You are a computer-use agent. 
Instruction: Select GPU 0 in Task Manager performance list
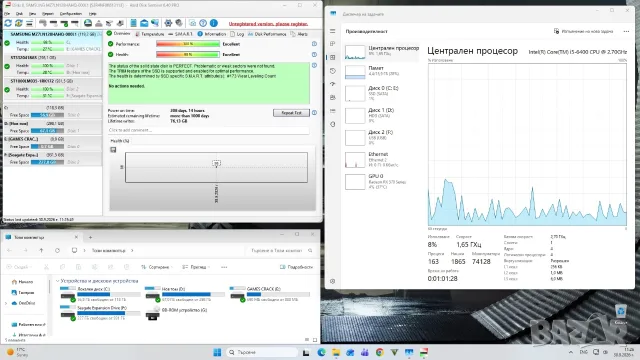(382, 182)
